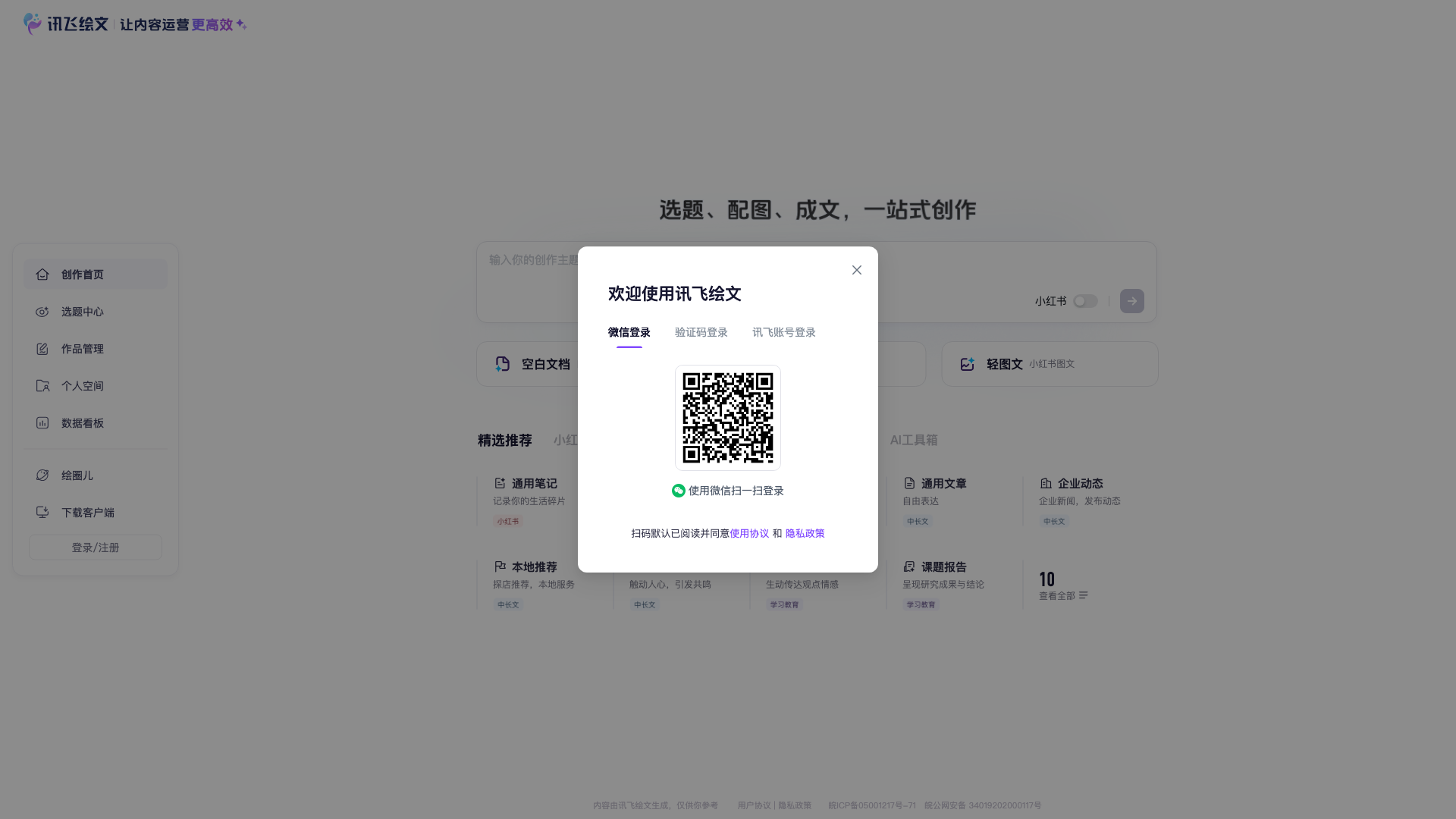
Task: Click the text 生动传达观点情感
Action: pyautogui.click(x=802, y=585)
